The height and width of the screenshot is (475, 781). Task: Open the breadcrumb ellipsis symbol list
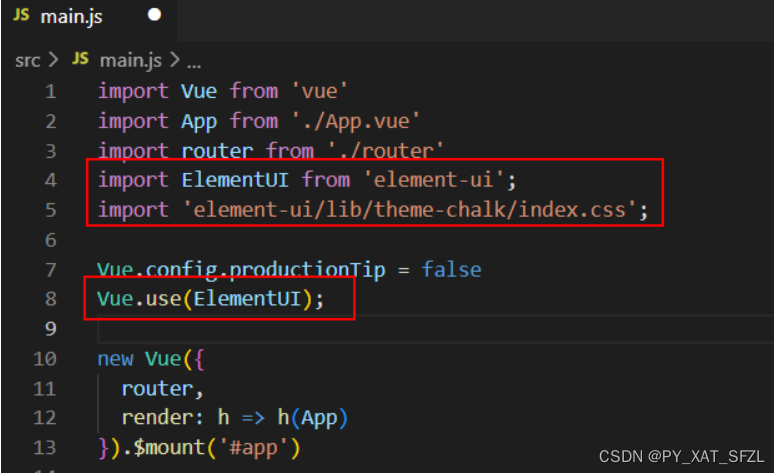pyautogui.click(x=194, y=65)
